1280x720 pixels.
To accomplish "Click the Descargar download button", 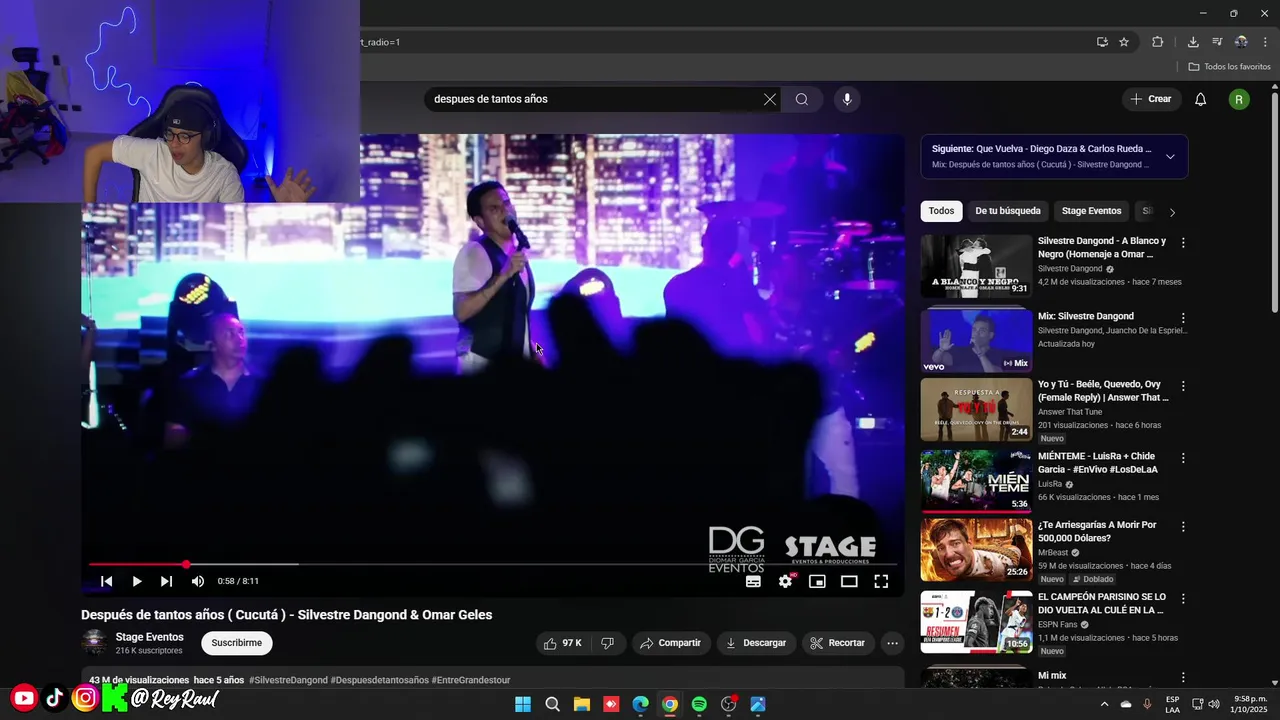I will (x=756, y=643).
